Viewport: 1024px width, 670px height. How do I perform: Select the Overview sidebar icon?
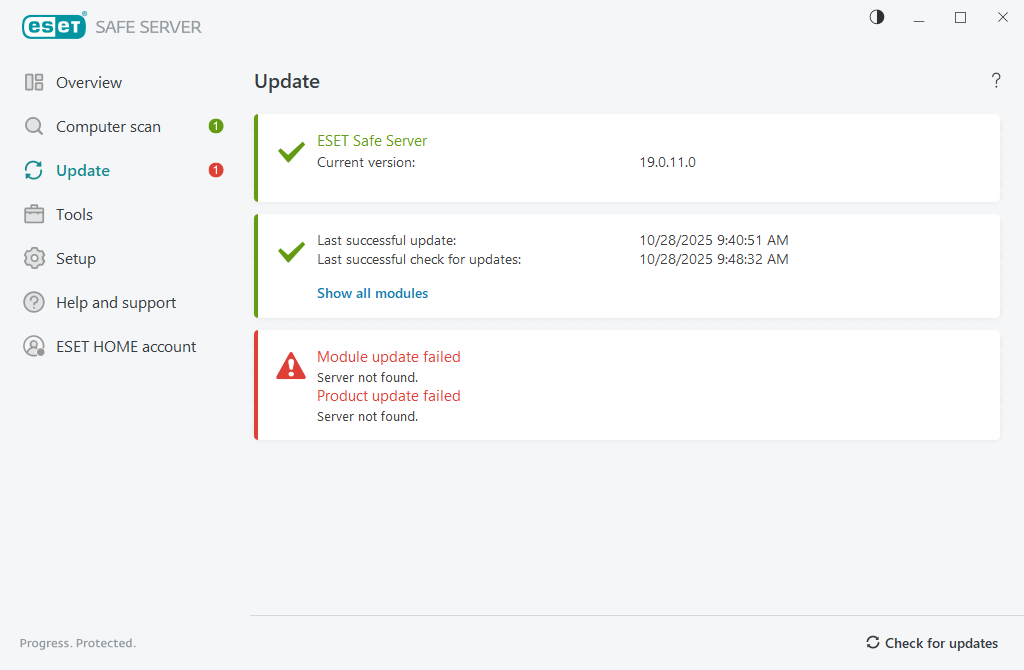[32, 82]
